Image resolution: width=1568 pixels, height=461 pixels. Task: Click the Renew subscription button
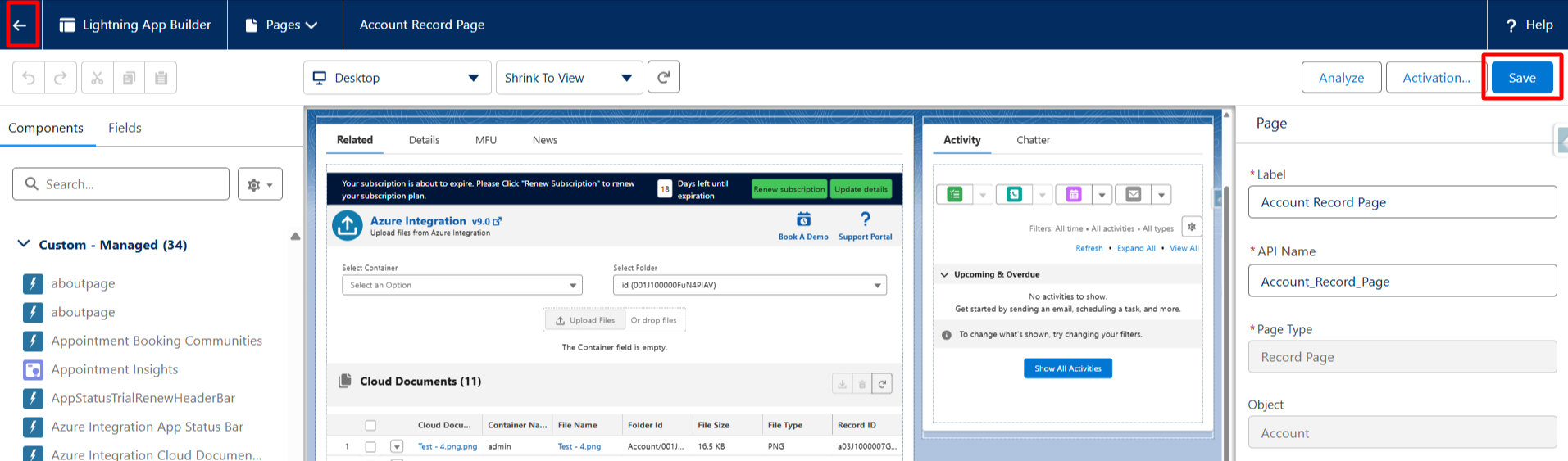pyautogui.click(x=789, y=189)
